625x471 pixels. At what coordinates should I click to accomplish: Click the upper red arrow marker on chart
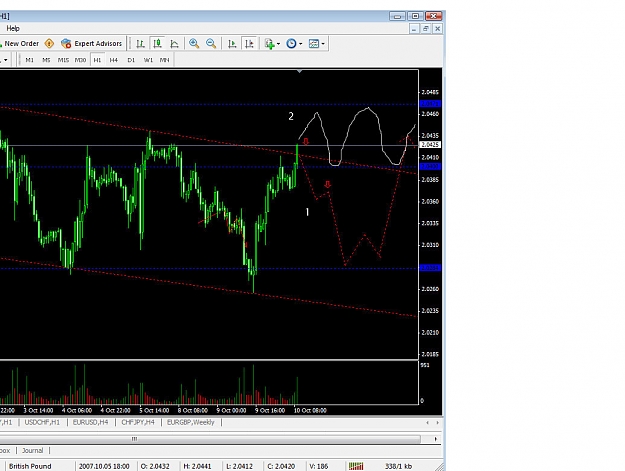click(306, 141)
